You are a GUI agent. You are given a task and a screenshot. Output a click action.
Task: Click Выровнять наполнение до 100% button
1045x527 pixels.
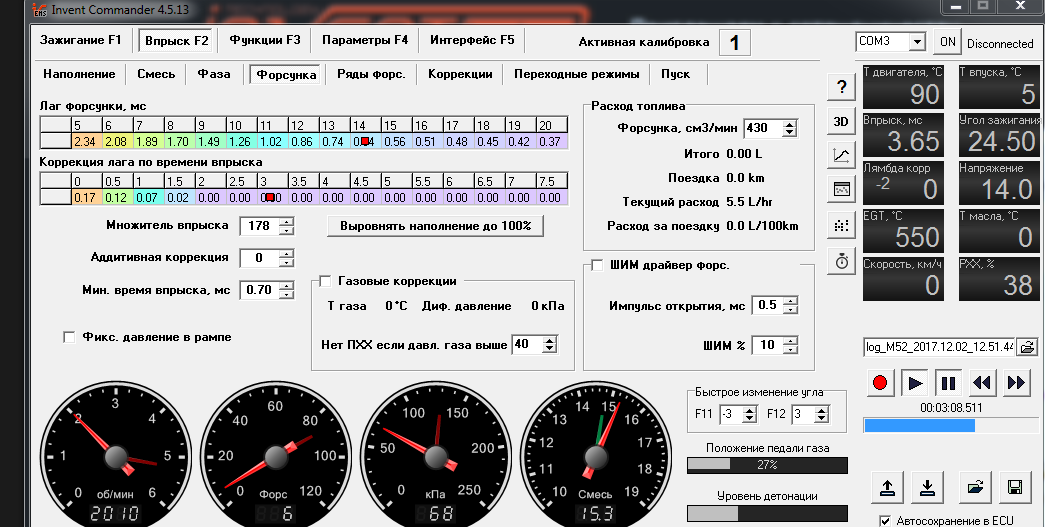pyautogui.click(x=435, y=226)
